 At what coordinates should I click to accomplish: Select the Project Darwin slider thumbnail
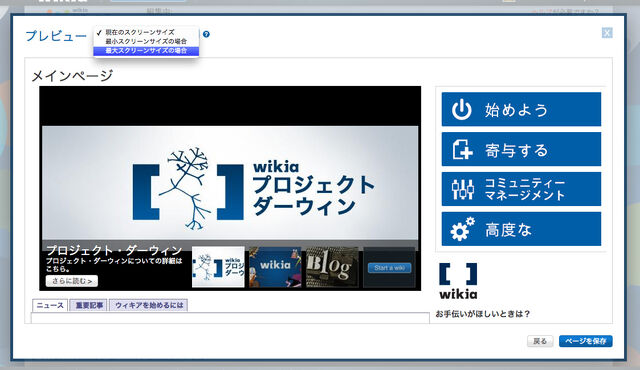(218, 267)
